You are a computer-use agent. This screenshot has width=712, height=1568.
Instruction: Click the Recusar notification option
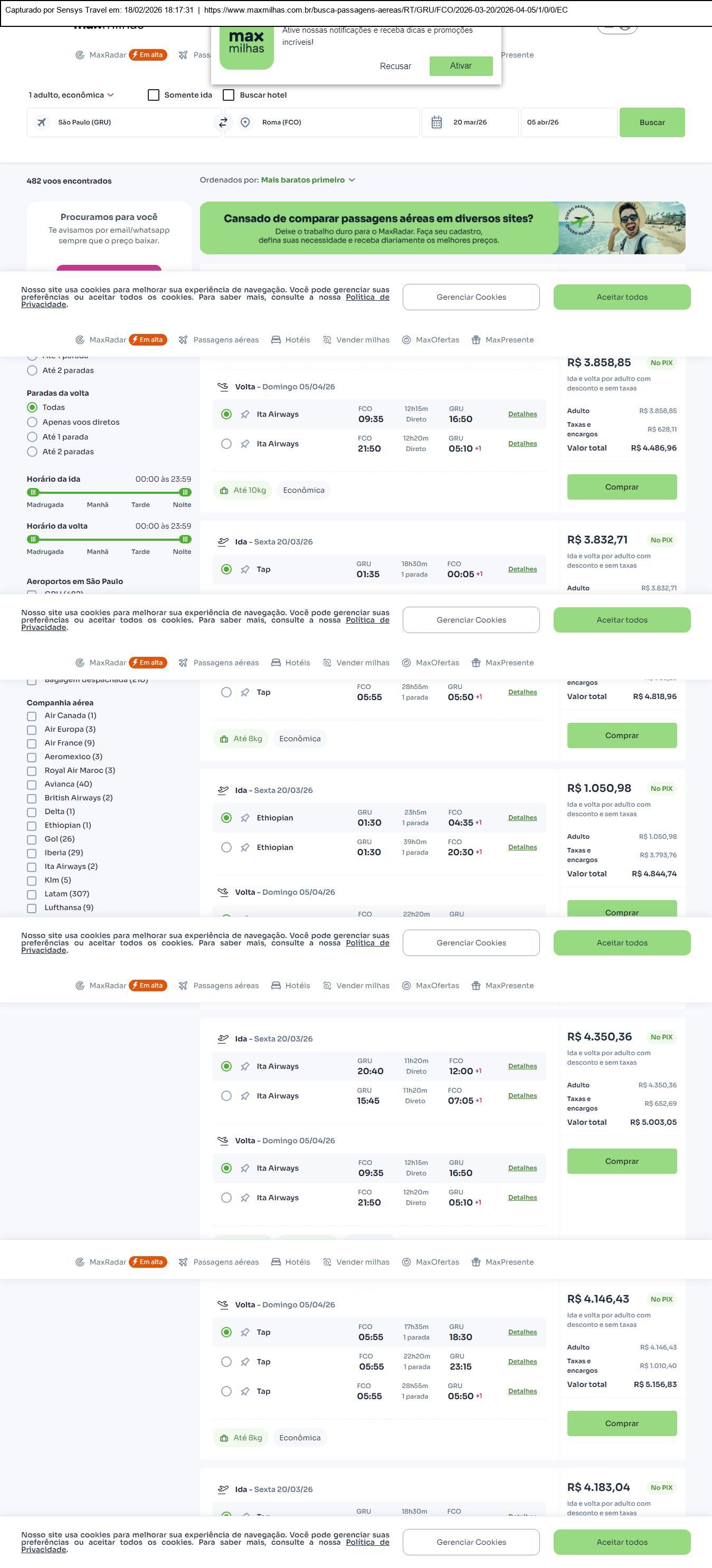pyautogui.click(x=395, y=66)
